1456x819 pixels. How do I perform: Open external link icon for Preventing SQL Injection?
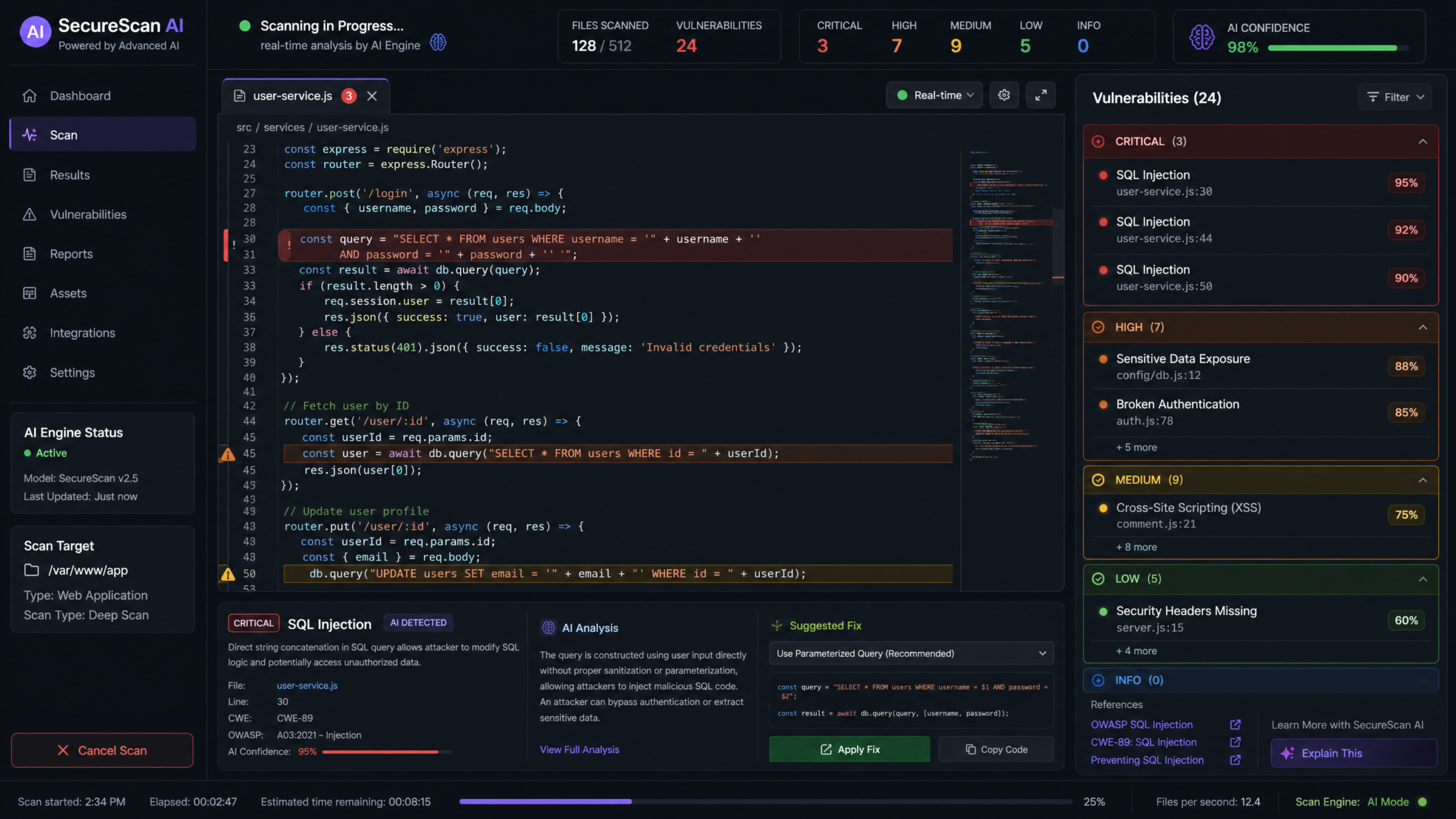1236,760
